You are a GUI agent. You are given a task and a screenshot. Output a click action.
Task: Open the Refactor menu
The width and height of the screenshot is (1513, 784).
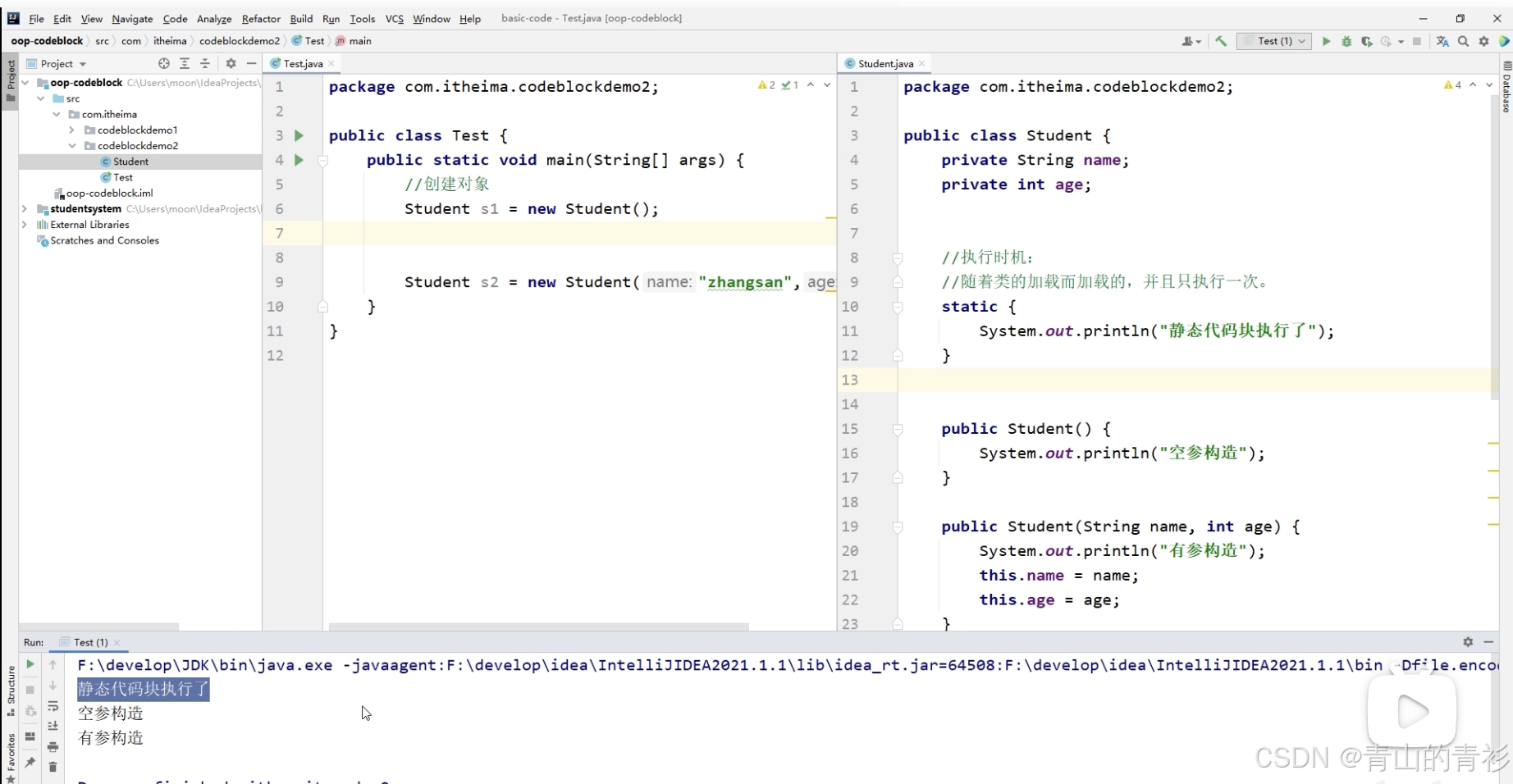pyautogui.click(x=261, y=18)
